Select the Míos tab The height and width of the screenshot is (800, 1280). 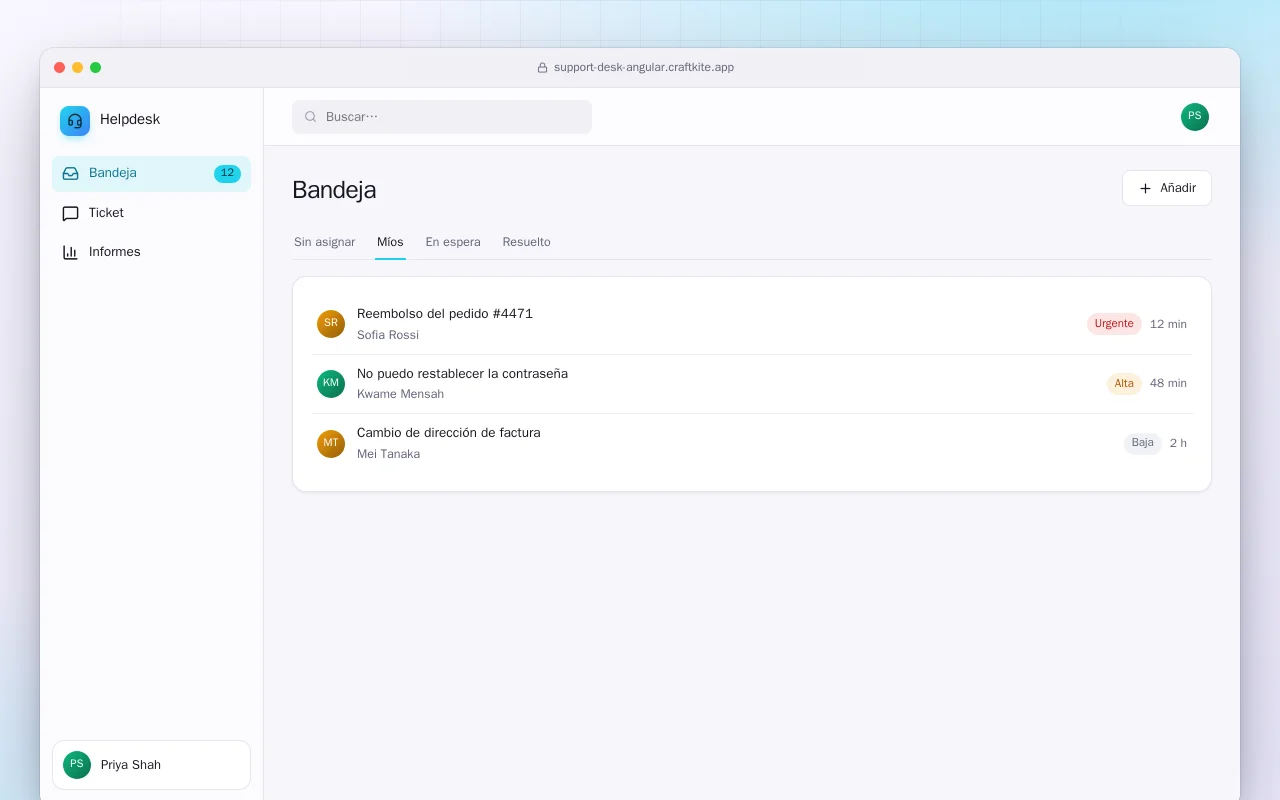tap(390, 242)
